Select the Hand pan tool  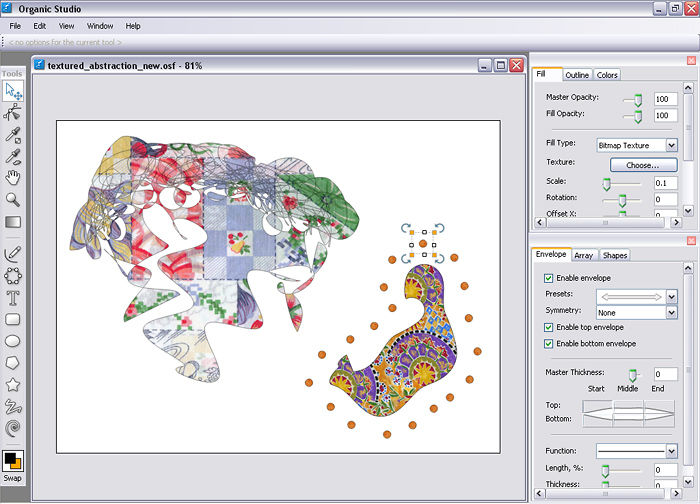pos(12,178)
